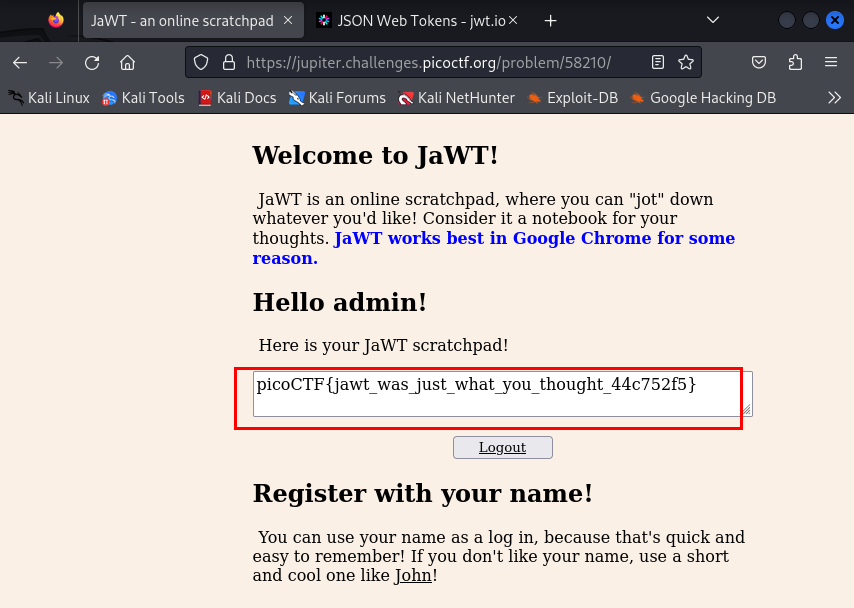Click the Hello admin! heading
The width and height of the screenshot is (854, 608).
click(x=339, y=302)
